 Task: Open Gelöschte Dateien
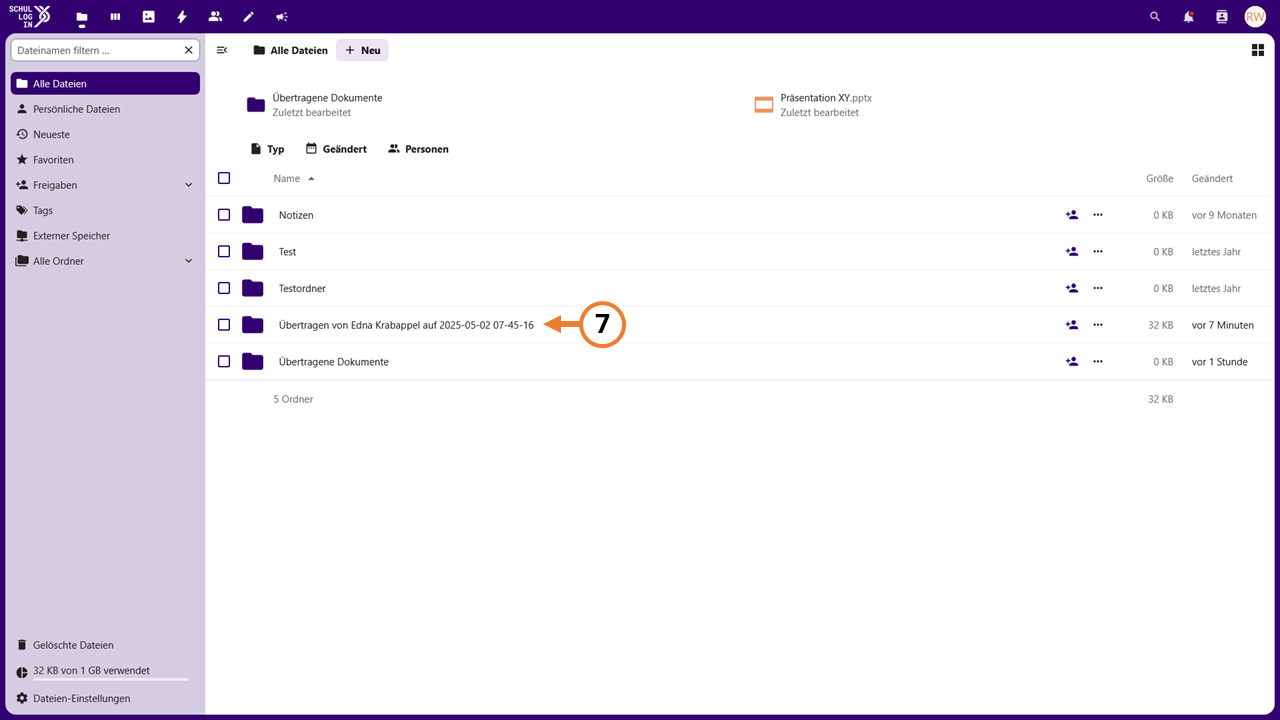click(x=105, y=645)
